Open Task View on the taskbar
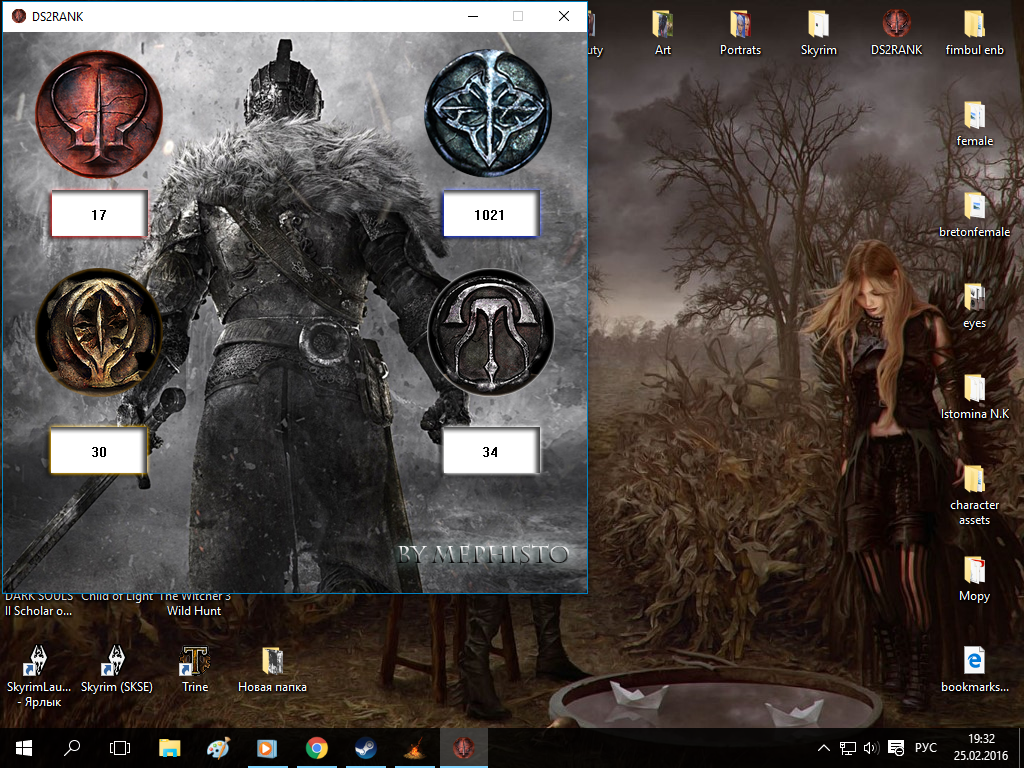The width and height of the screenshot is (1024, 768). (x=120, y=748)
